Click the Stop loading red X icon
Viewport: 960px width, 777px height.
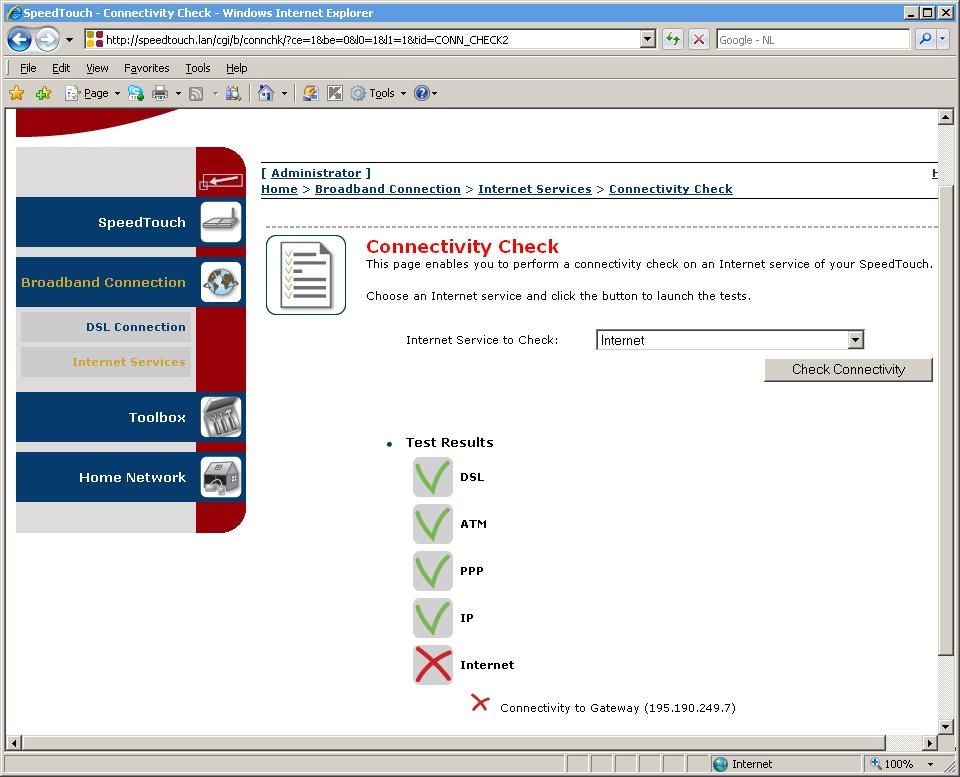point(699,40)
